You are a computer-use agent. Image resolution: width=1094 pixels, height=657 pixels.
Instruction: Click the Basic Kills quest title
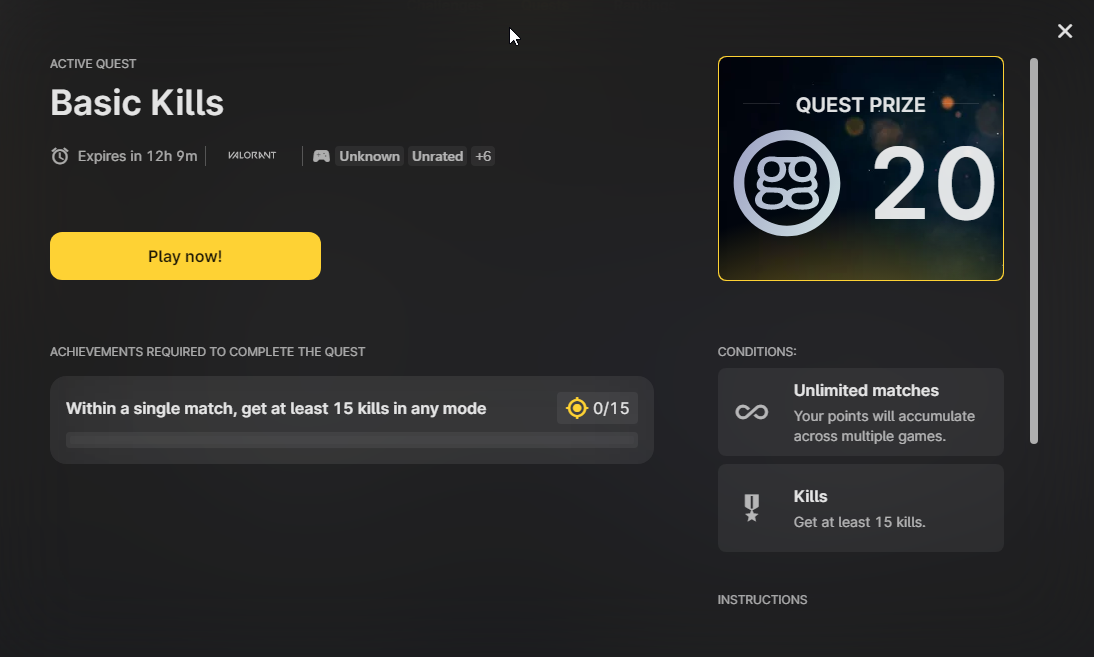point(137,103)
